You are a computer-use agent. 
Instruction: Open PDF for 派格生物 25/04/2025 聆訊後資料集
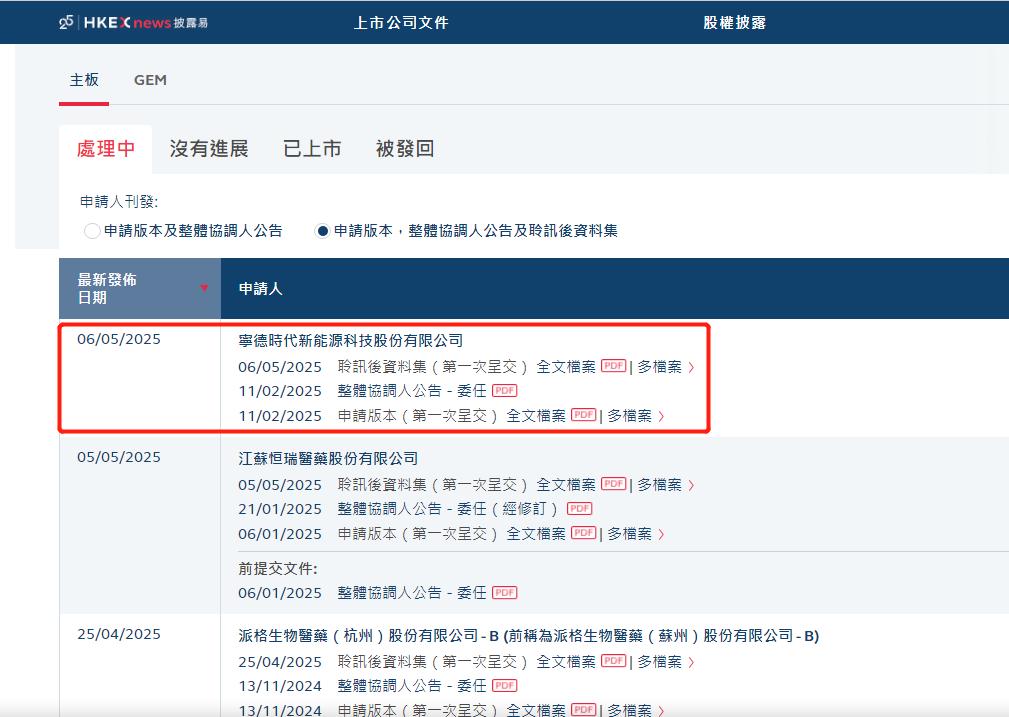[x=614, y=660]
